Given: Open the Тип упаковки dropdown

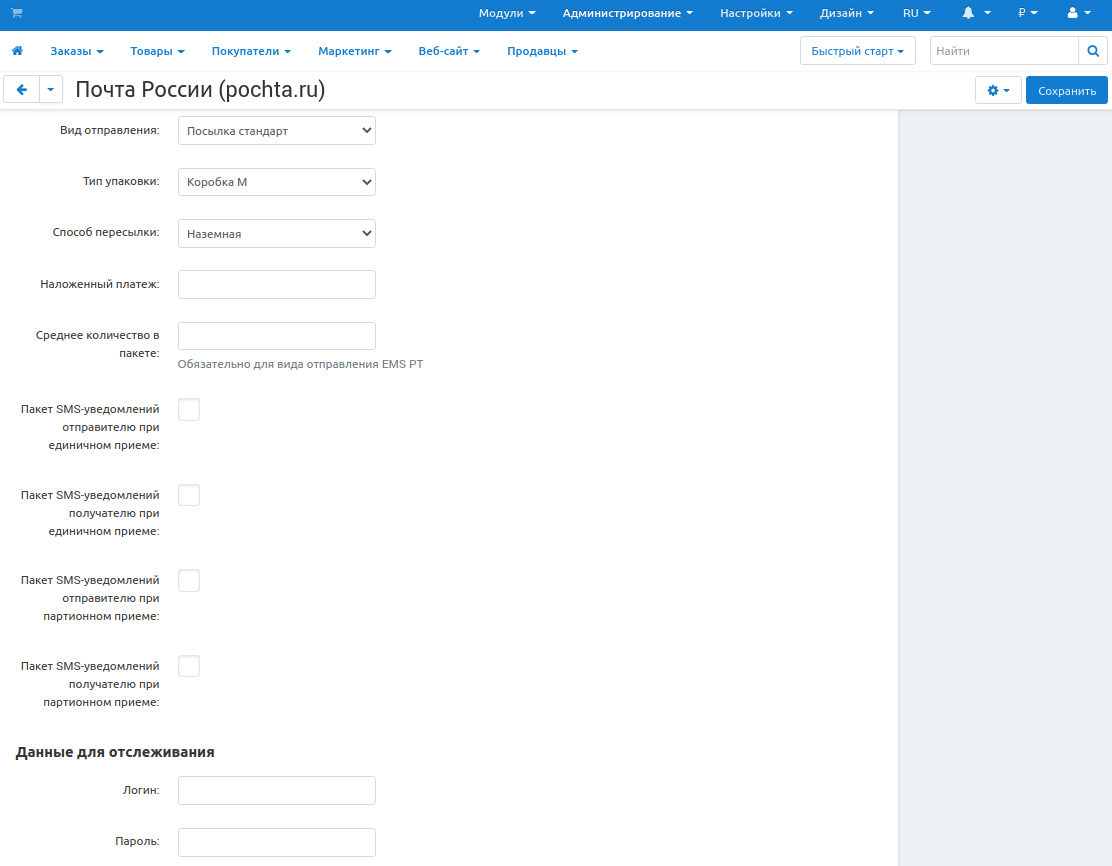Looking at the screenshot, I should 277,182.
